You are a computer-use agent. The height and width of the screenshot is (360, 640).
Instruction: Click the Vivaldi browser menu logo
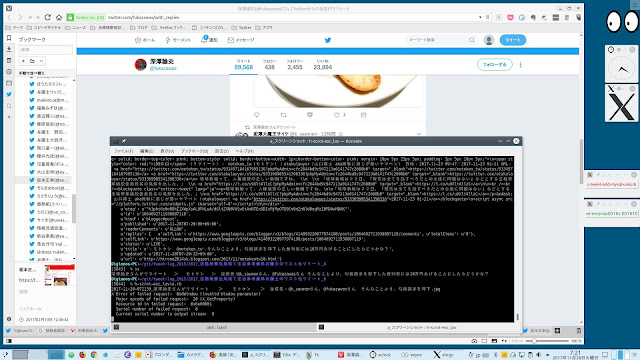(9, 8)
